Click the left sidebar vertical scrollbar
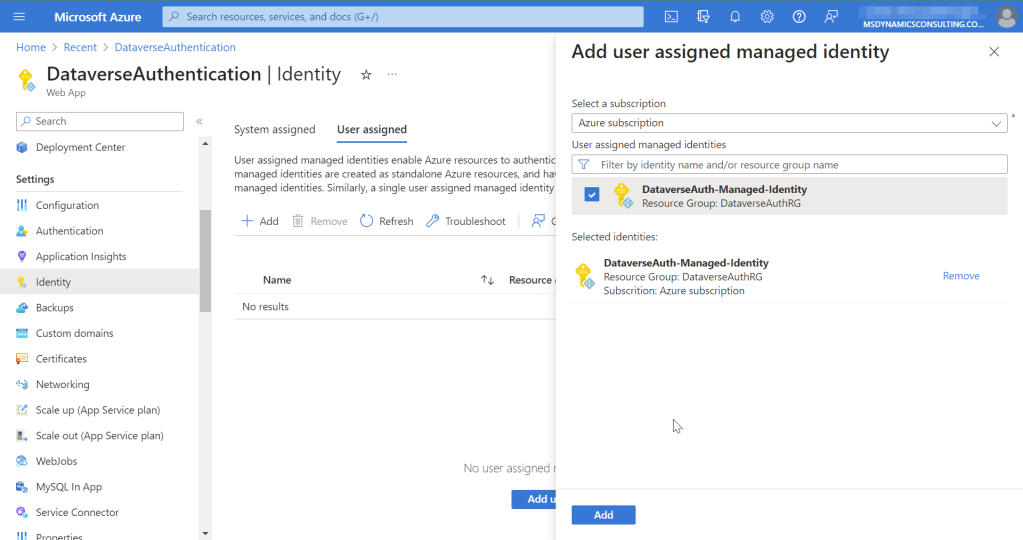The height and width of the screenshot is (540, 1023). click(x=205, y=260)
